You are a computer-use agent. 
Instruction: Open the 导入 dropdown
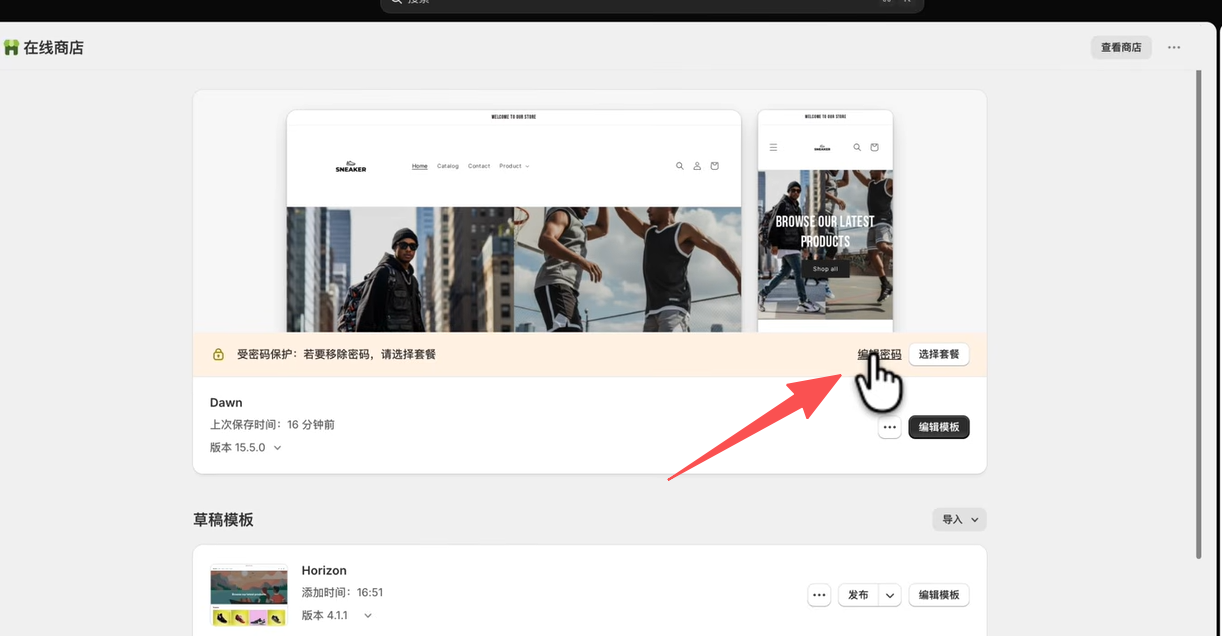959,519
